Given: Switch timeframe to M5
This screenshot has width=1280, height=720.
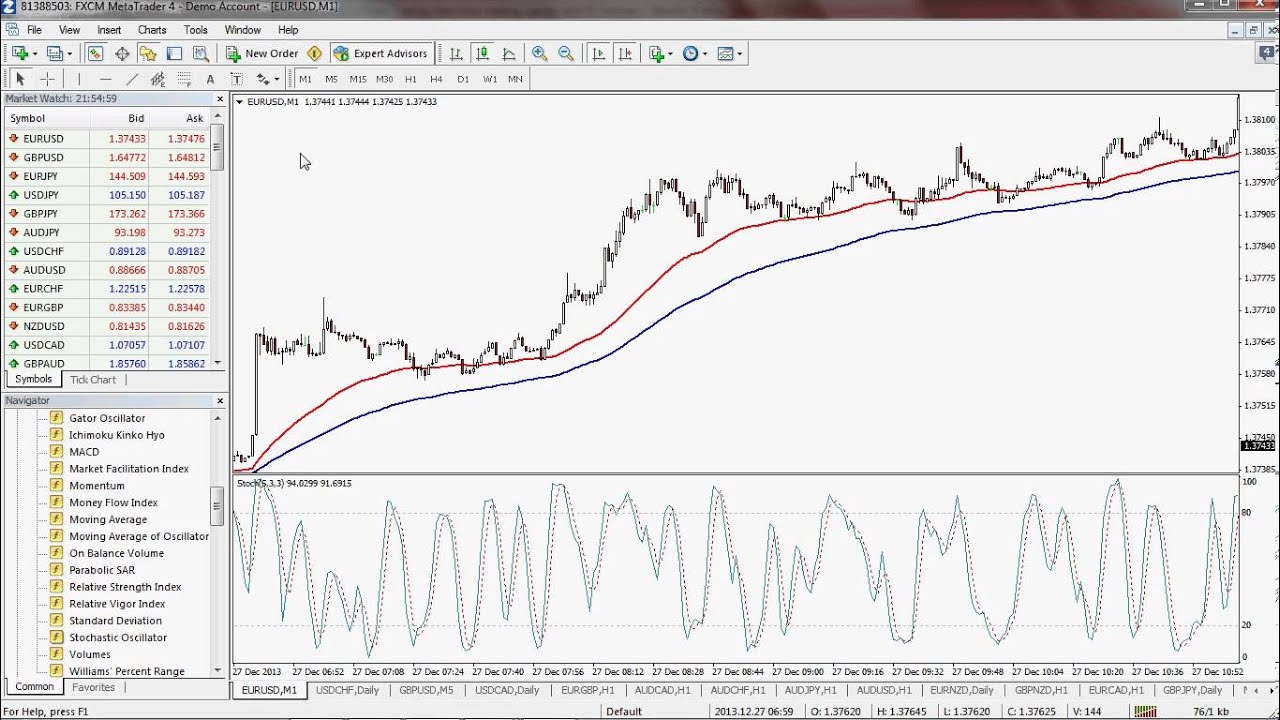Looking at the screenshot, I should click(x=331, y=79).
